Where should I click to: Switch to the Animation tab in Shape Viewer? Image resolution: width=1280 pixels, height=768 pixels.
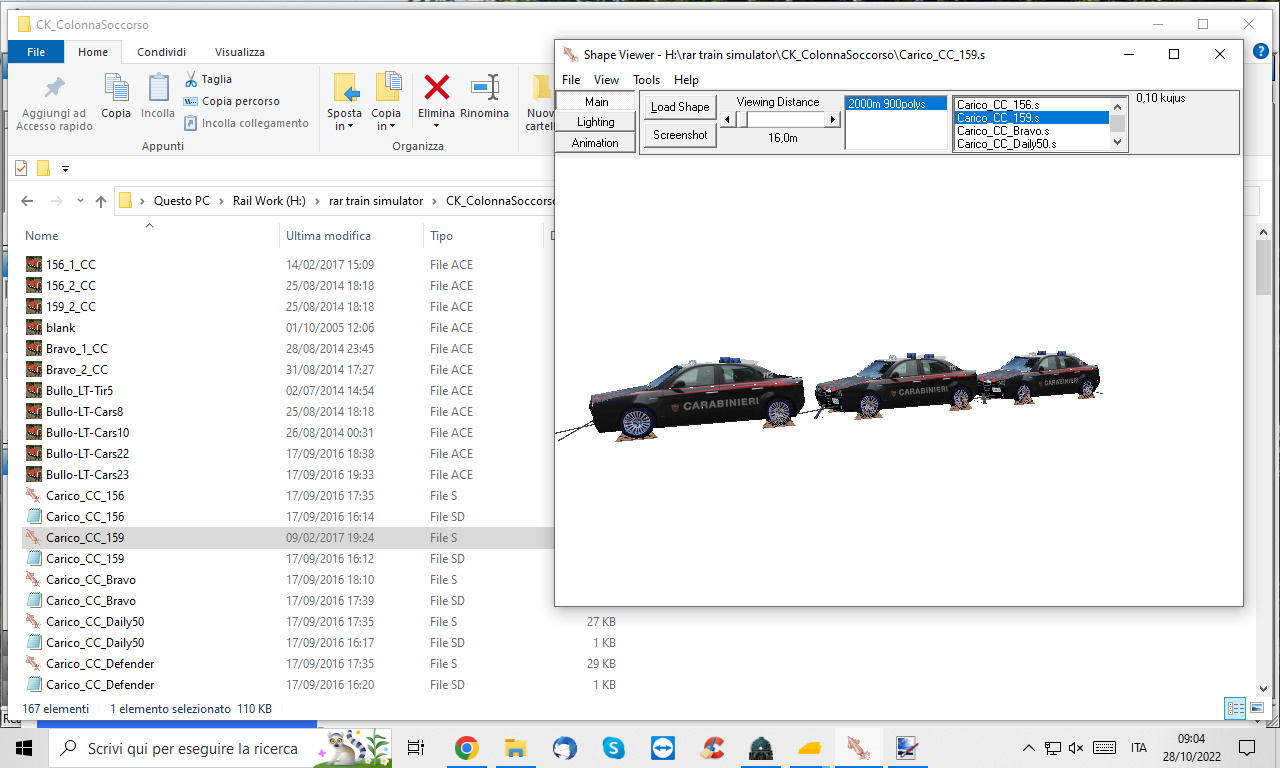click(x=596, y=143)
